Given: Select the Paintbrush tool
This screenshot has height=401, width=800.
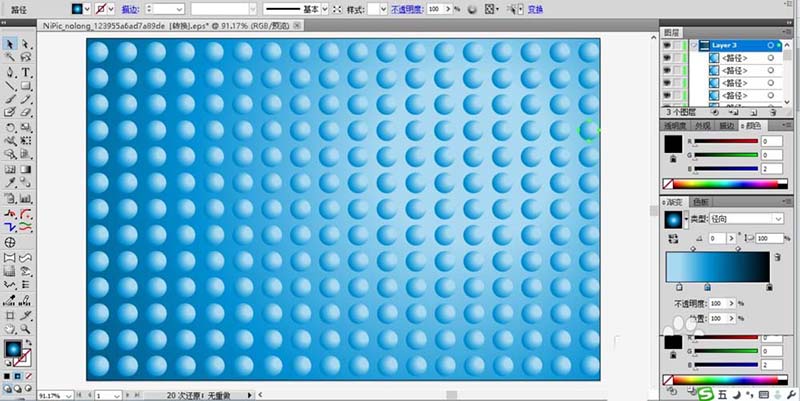Looking at the screenshot, I should click(9, 101).
